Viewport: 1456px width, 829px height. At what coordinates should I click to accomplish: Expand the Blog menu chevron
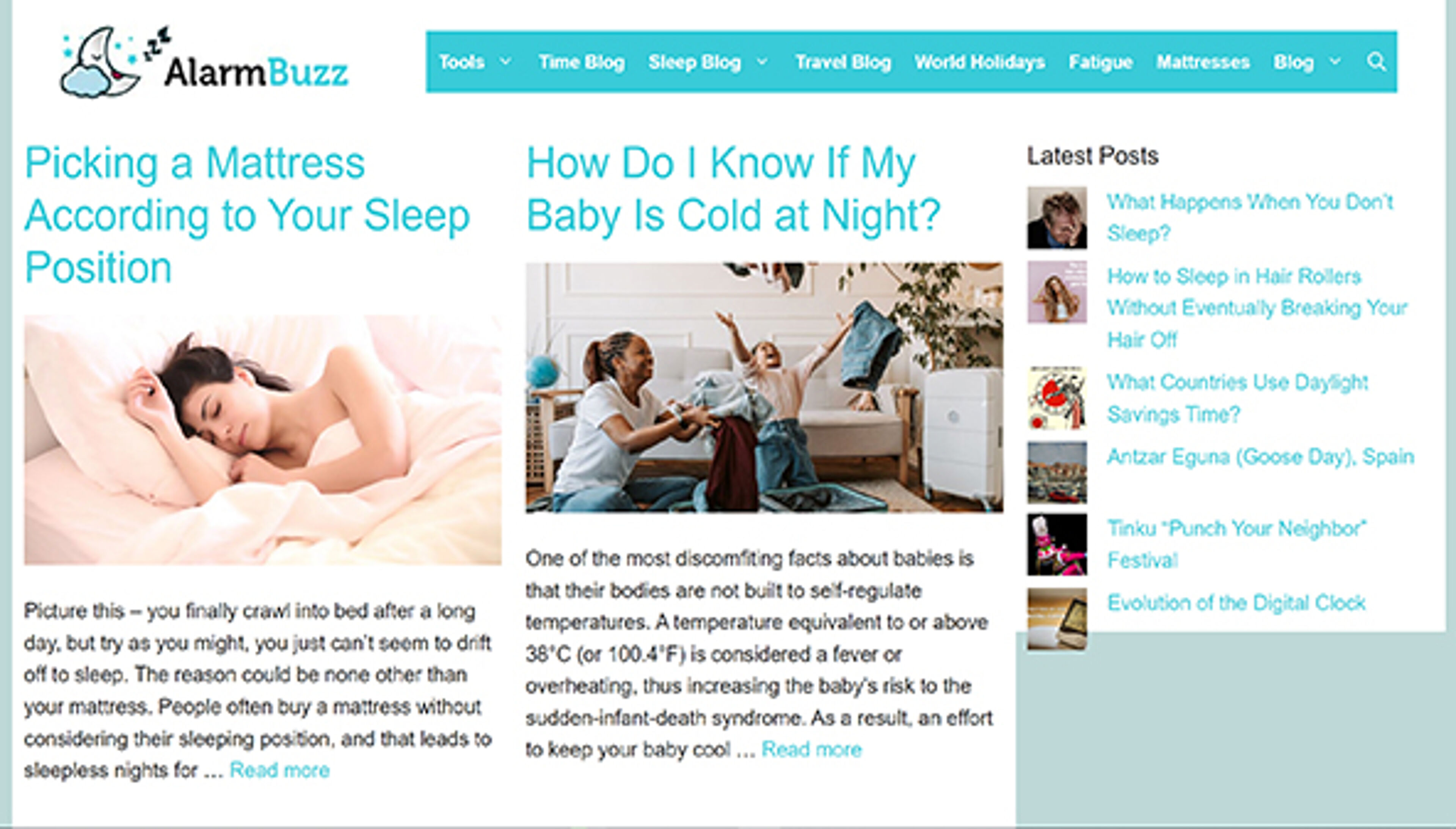coord(1335,61)
